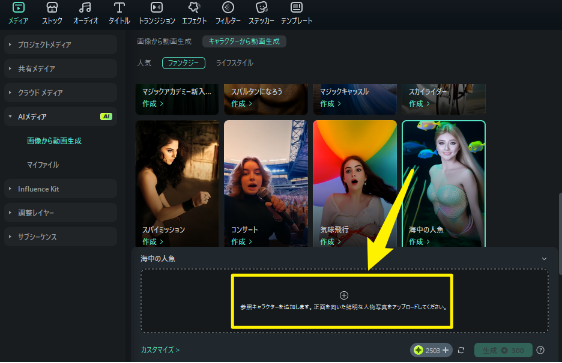Viewport: 562px width, 363px height.
Task: Select ファンタジー category filter
Action: (x=184, y=63)
